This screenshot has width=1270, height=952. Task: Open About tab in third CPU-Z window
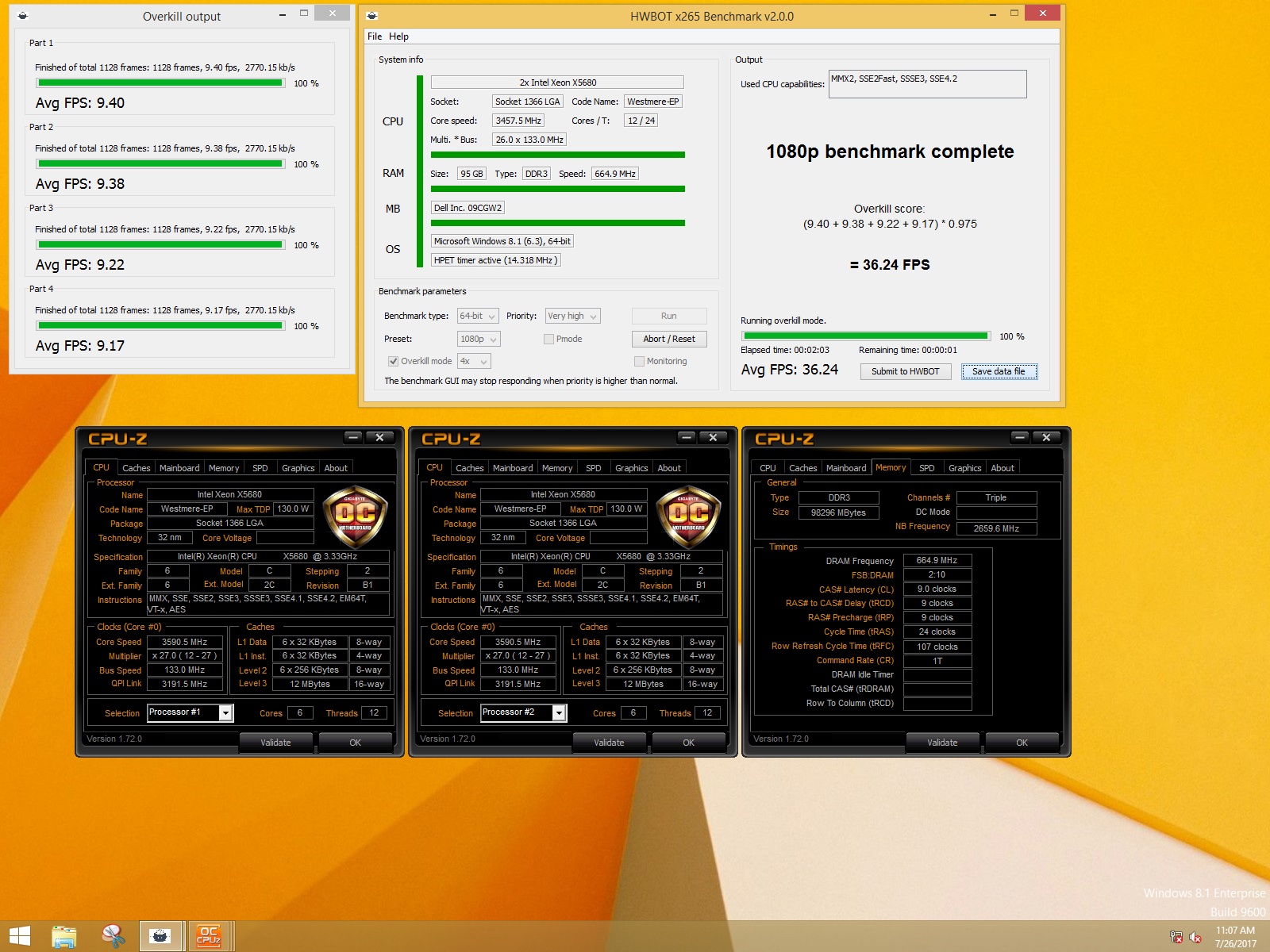tap(1003, 468)
